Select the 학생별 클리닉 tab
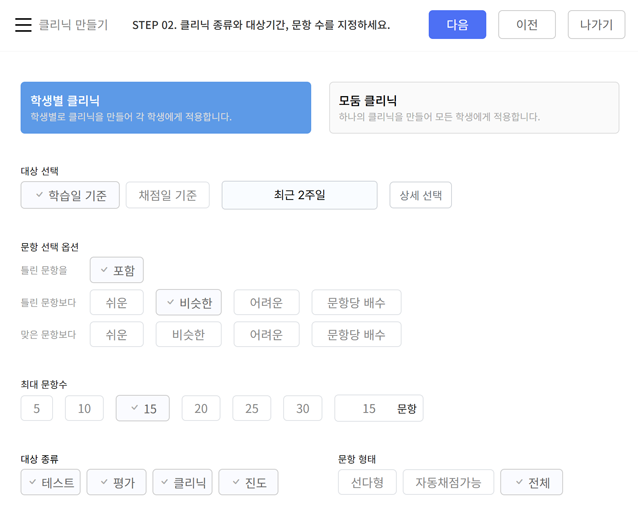 pyautogui.click(x=165, y=107)
